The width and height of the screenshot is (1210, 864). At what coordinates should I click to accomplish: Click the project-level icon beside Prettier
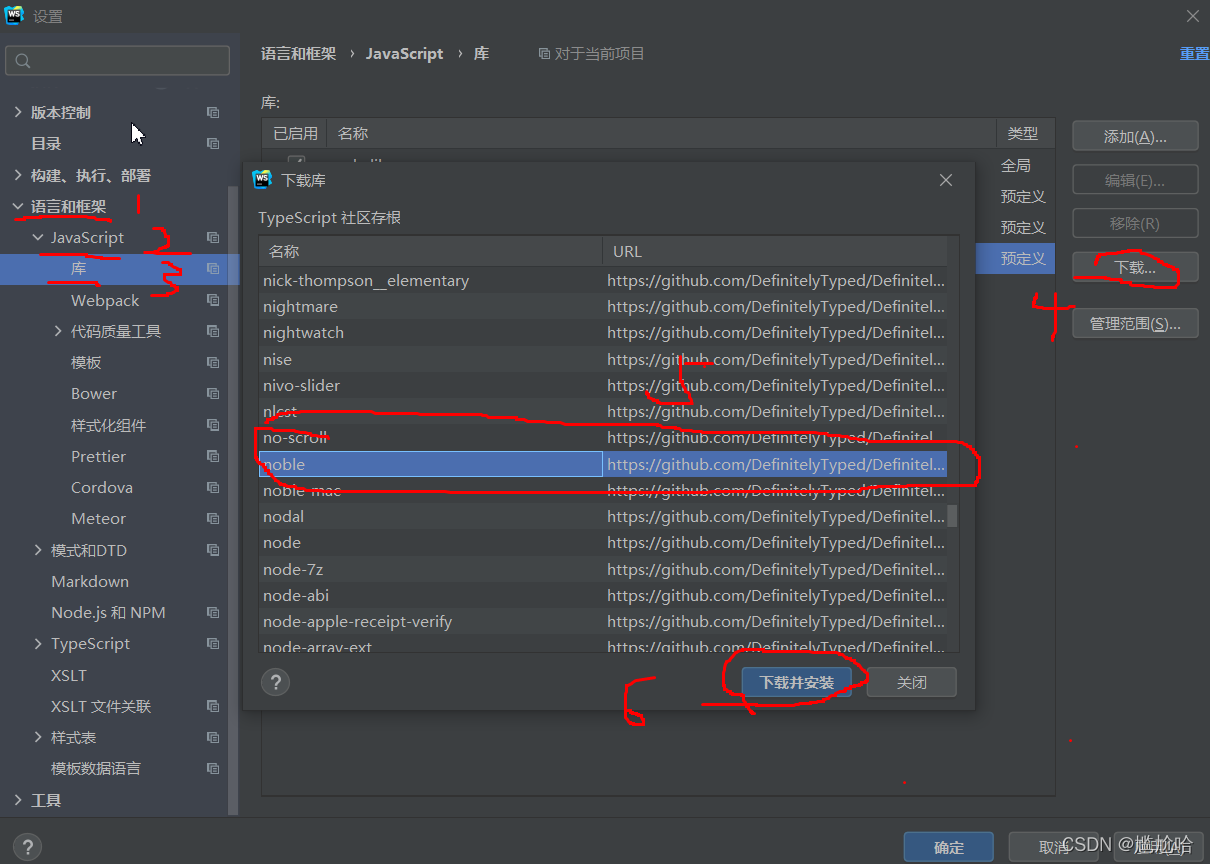pyautogui.click(x=213, y=456)
